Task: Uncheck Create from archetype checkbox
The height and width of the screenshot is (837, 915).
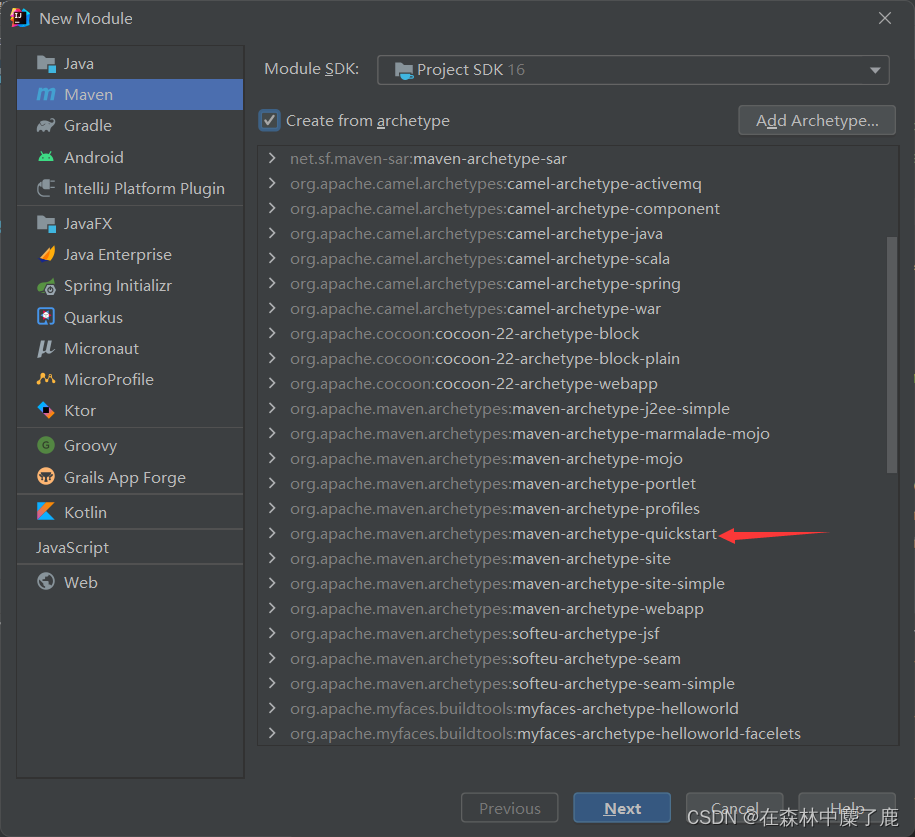Action: pyautogui.click(x=269, y=121)
